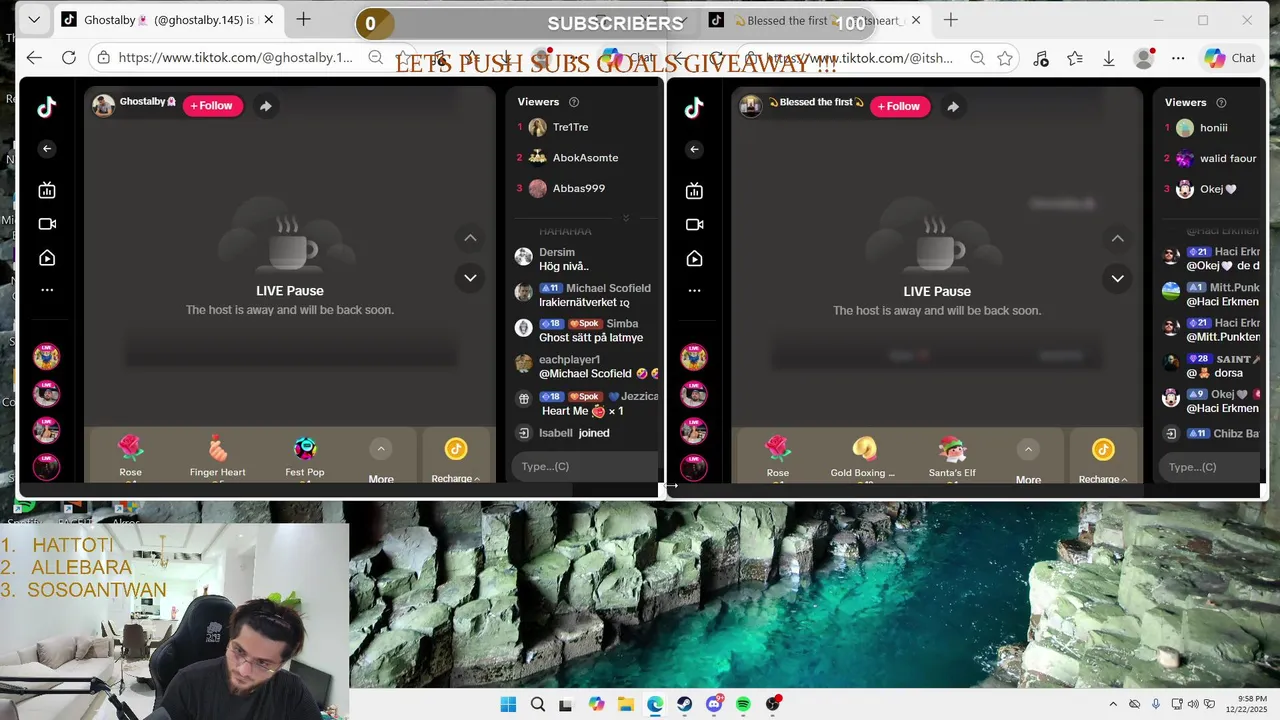Go back in left browser window
The width and height of the screenshot is (1280, 720).
click(x=34, y=58)
